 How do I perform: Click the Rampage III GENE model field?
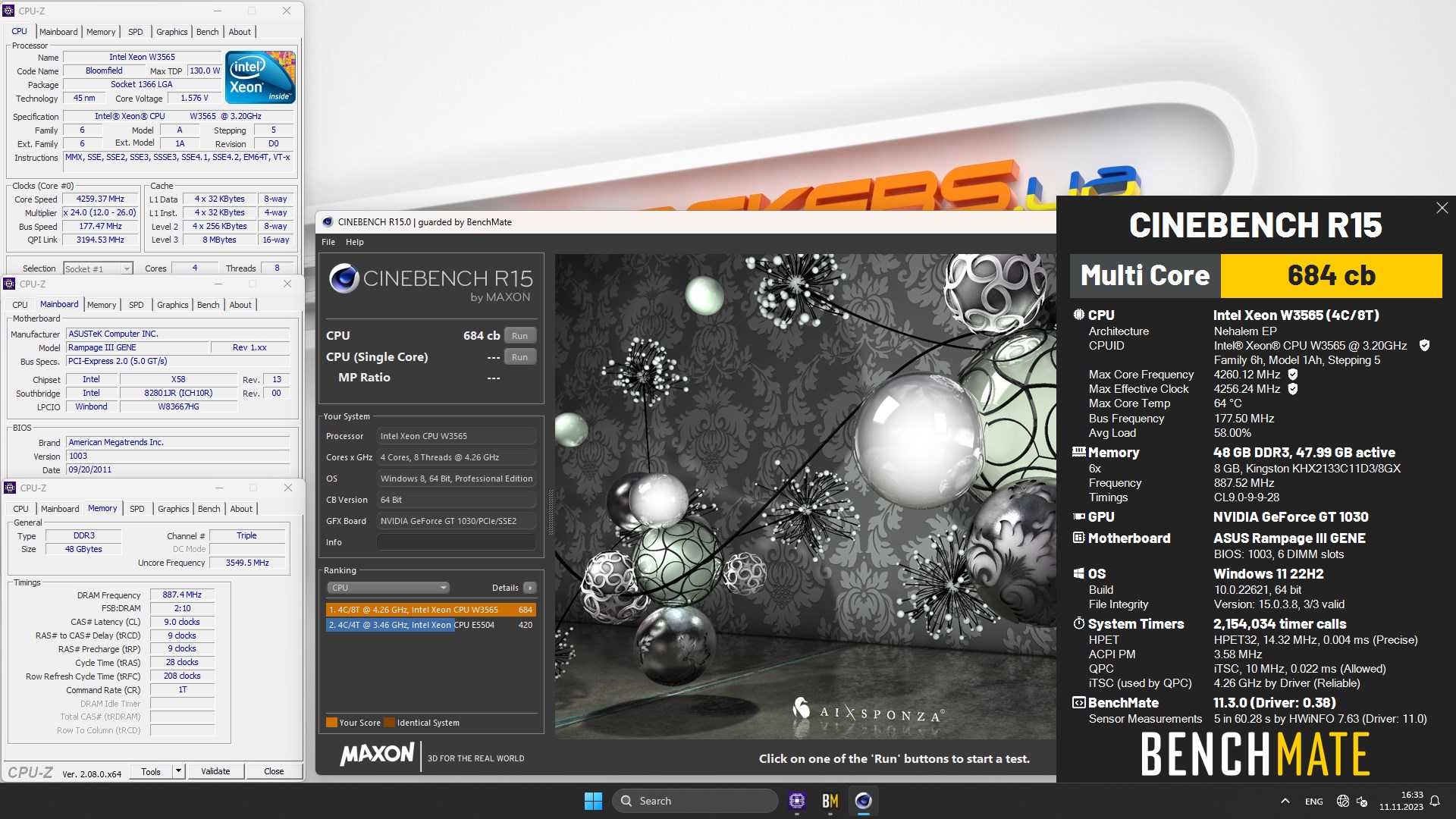(136, 347)
